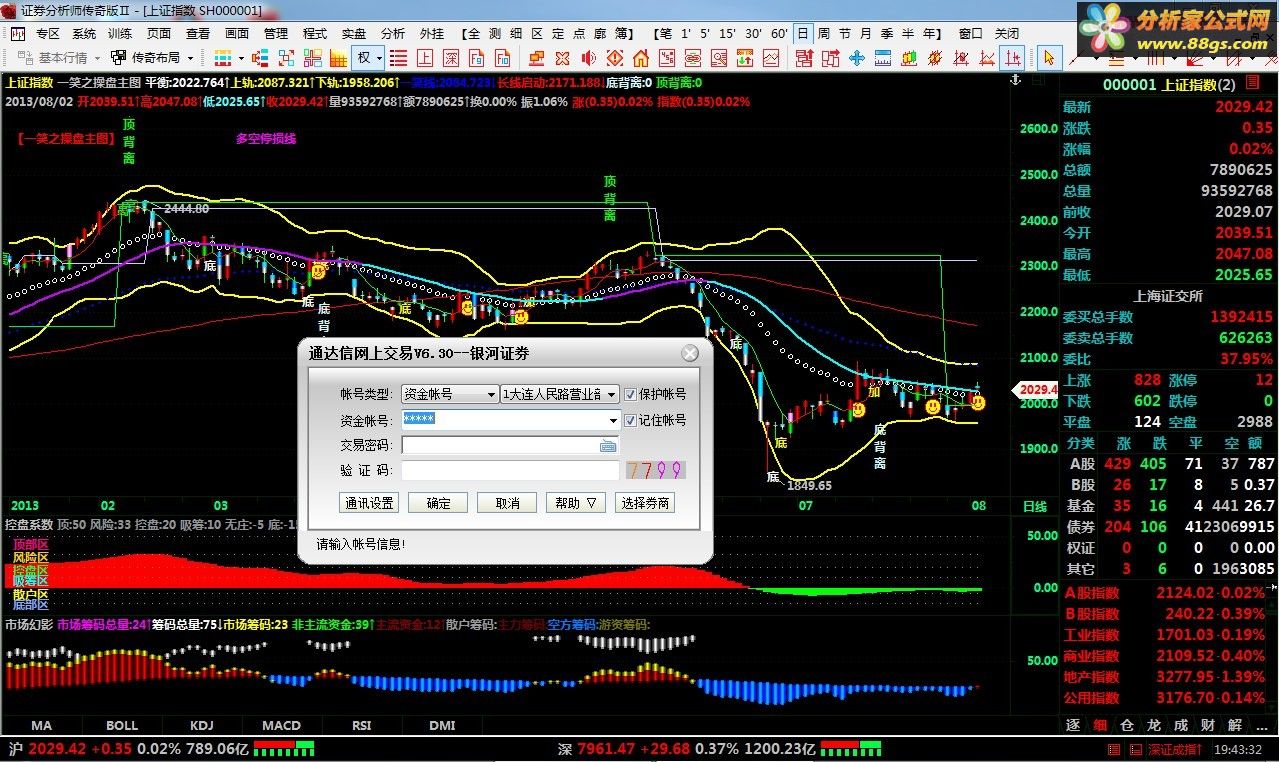This screenshot has width=1279, height=762.
Task: Click the blue connected squares toolbar icon
Action: tap(286, 57)
